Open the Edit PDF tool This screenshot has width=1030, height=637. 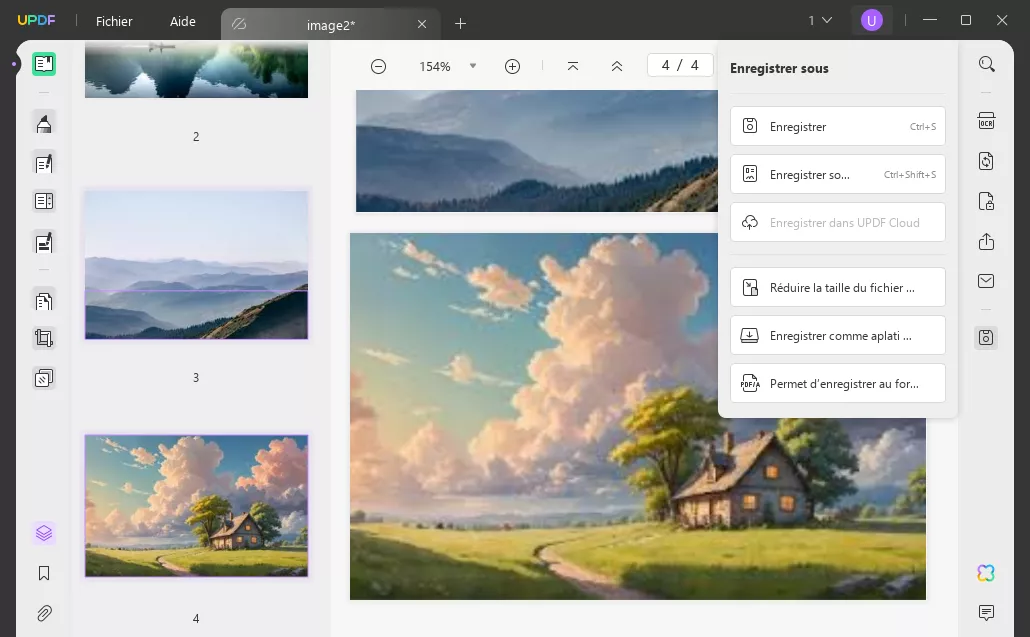pos(43,163)
